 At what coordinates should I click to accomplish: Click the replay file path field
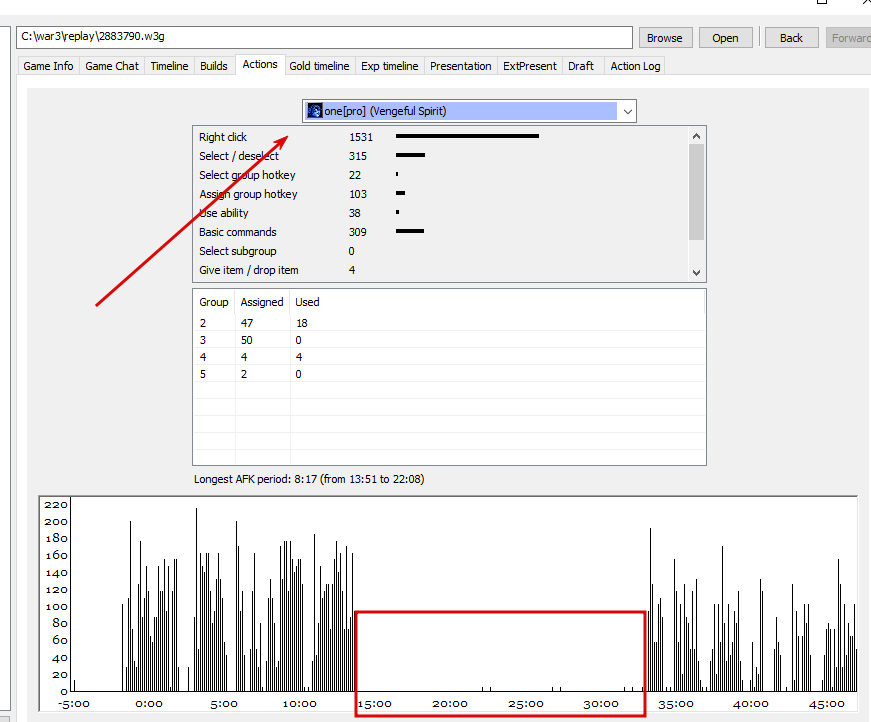(324, 37)
